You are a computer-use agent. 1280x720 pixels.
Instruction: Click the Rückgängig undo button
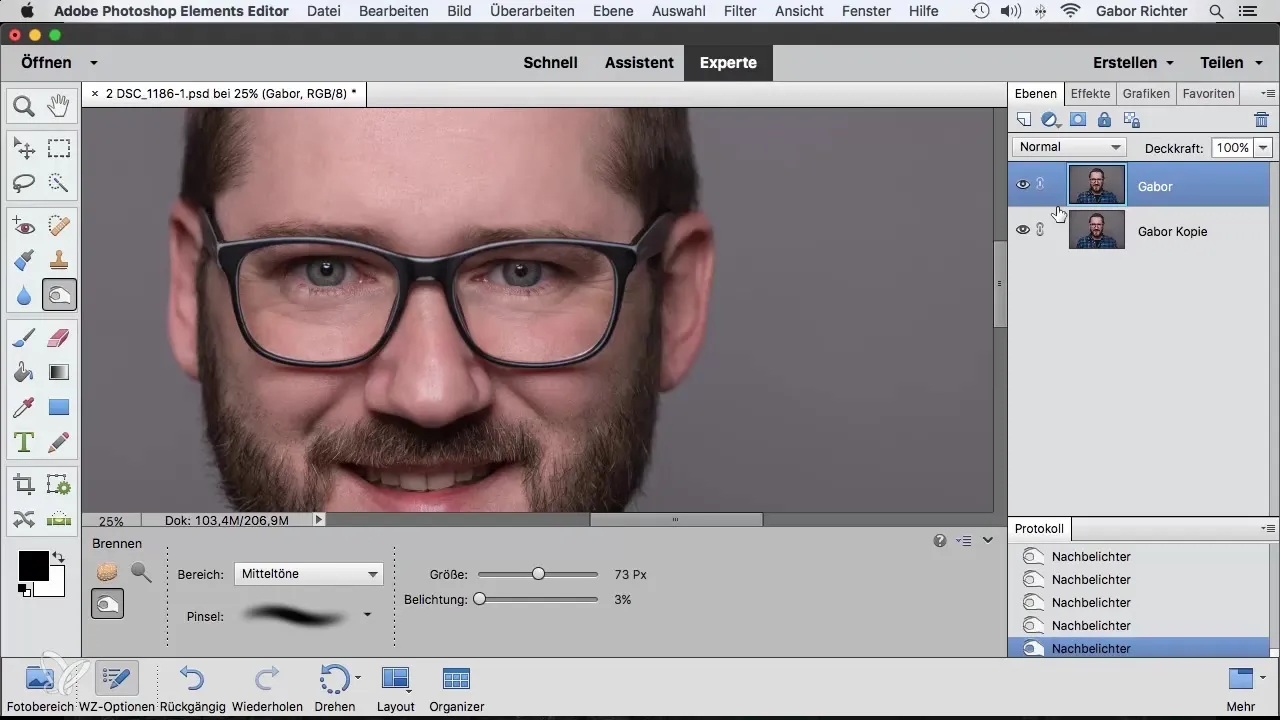191,688
